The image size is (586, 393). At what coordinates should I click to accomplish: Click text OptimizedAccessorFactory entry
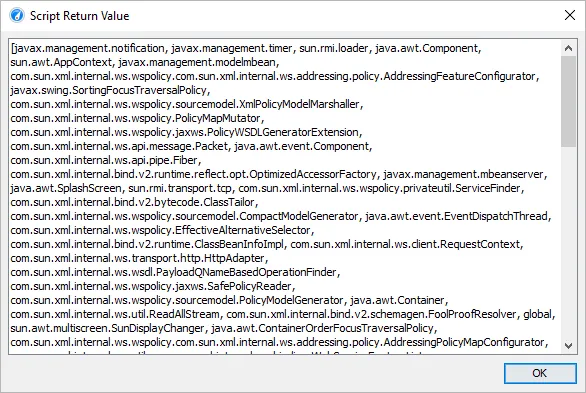[x=193, y=174]
